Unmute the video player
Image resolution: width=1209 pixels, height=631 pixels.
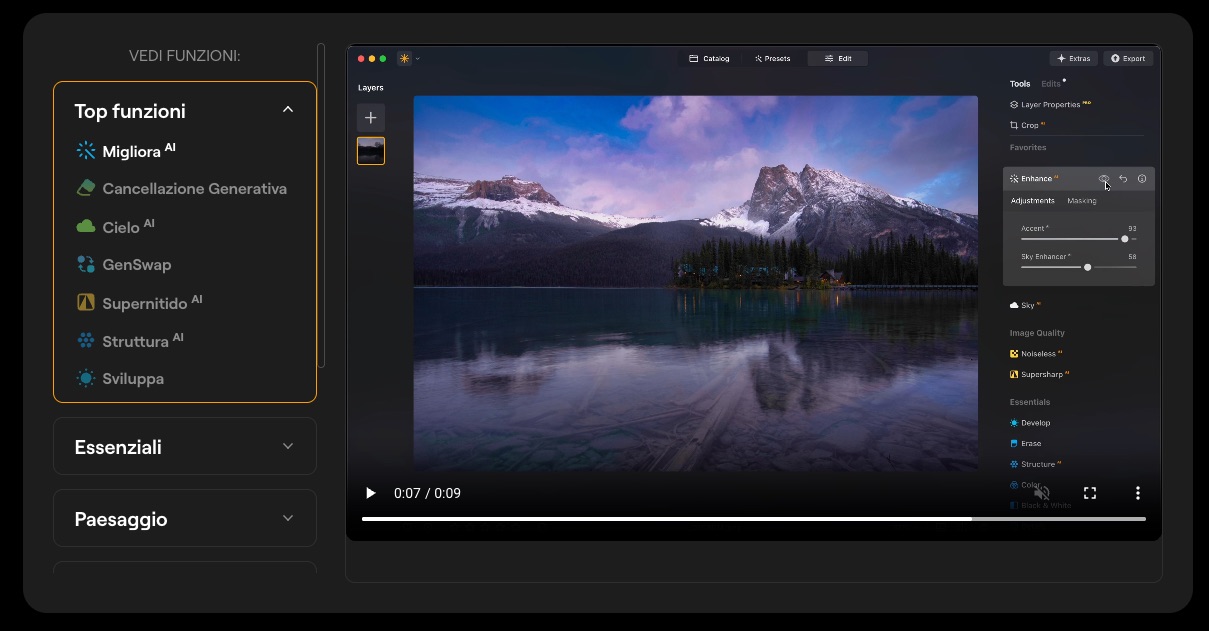(1041, 493)
